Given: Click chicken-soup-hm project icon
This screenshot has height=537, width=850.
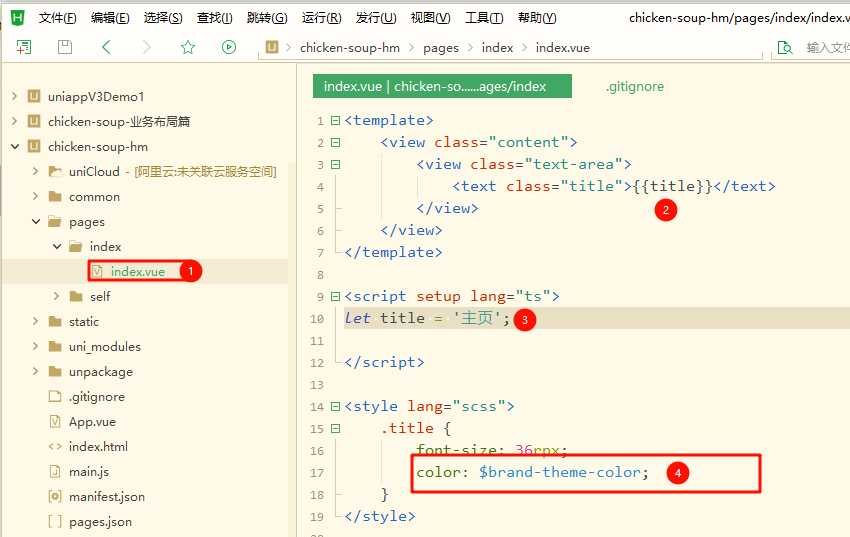Looking at the screenshot, I should 34,146.
